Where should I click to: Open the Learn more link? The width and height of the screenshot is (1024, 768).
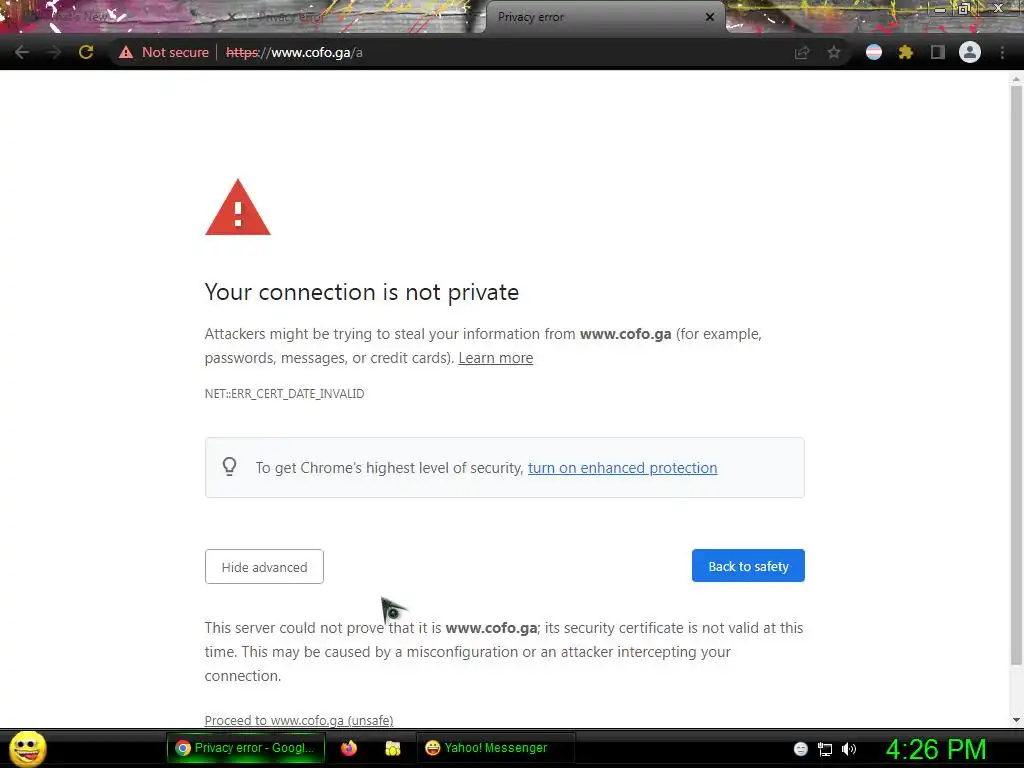[x=496, y=358]
